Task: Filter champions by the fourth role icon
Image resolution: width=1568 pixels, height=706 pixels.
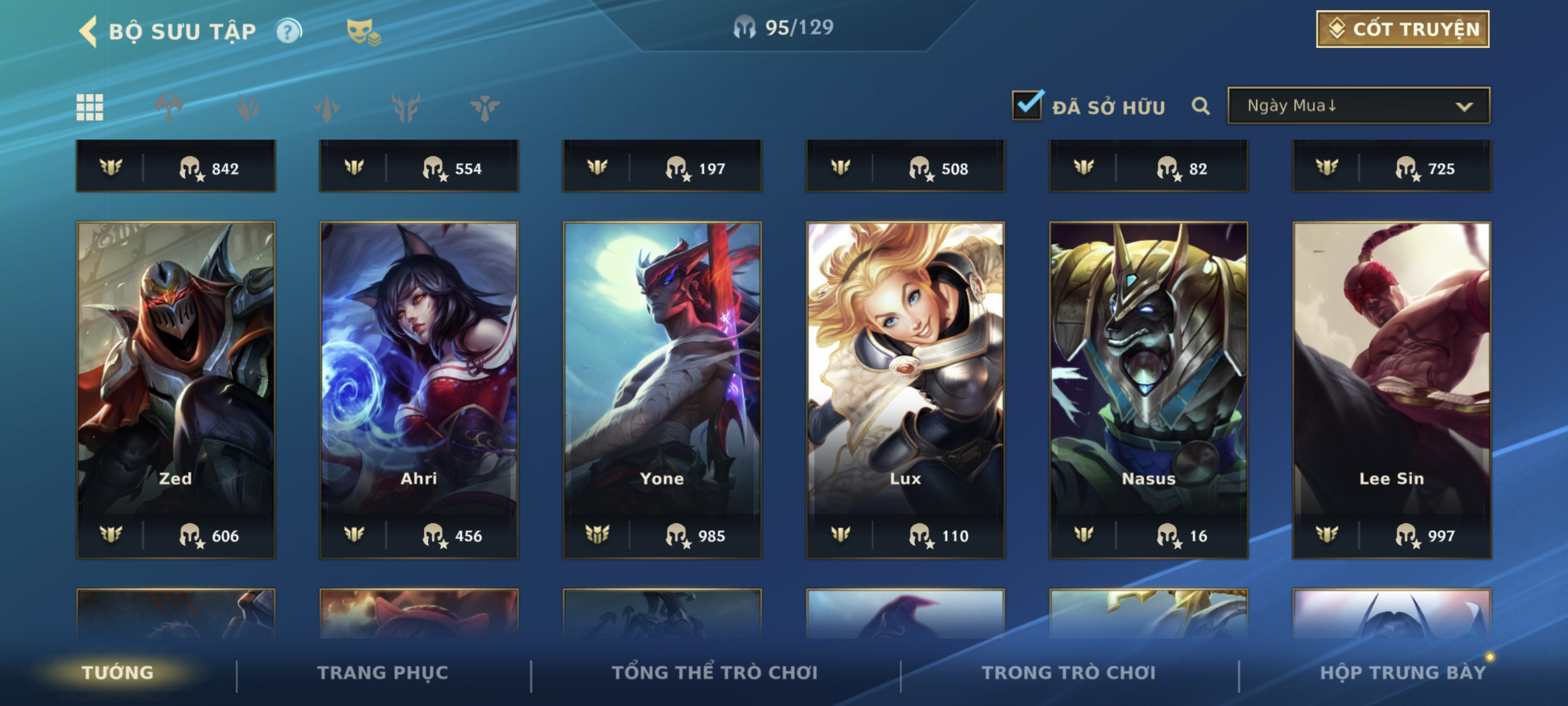Action: (406, 108)
